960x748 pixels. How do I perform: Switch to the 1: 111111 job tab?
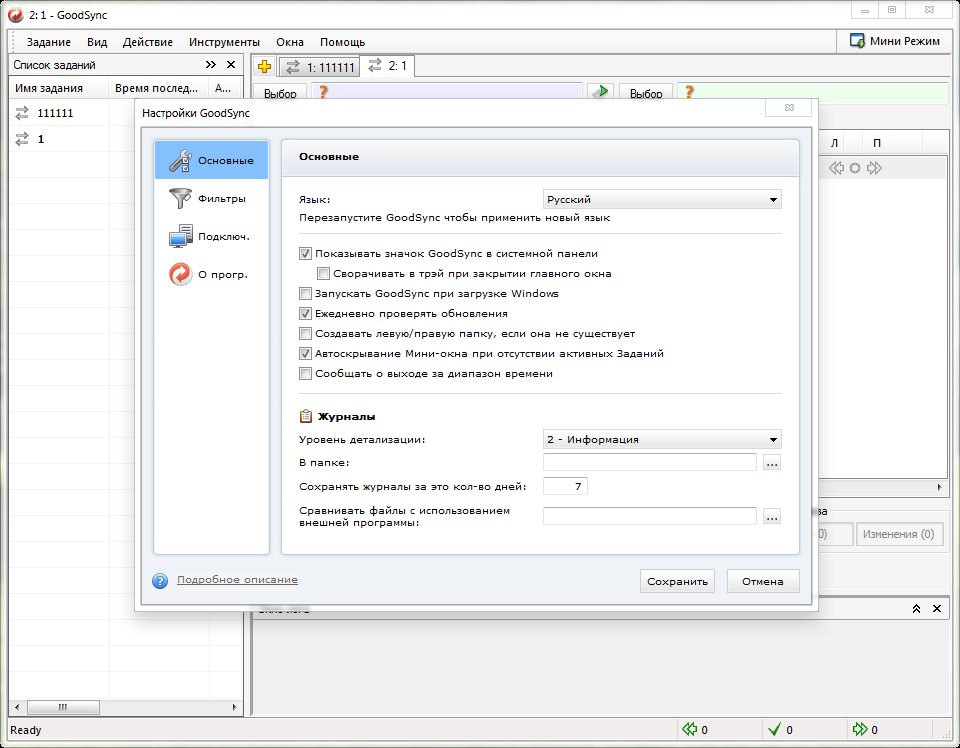(319, 67)
